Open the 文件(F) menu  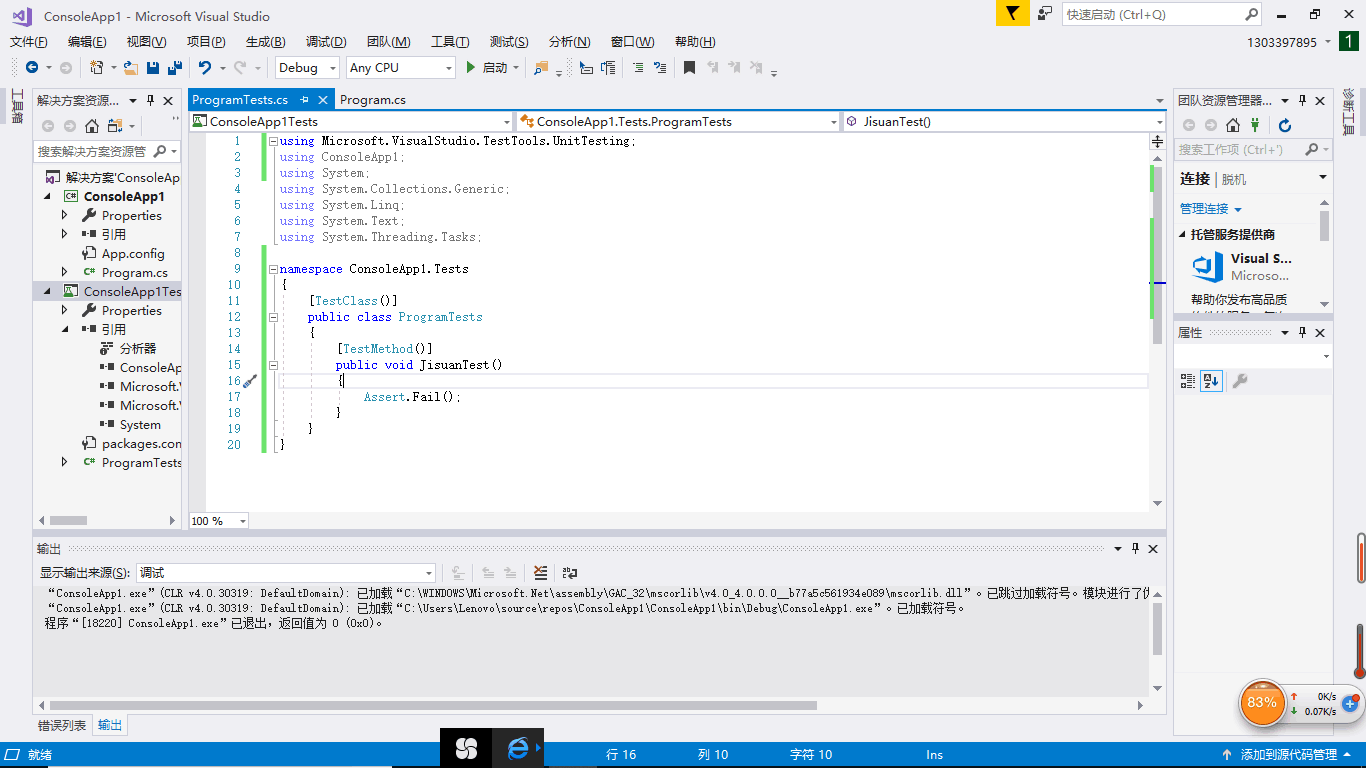pyautogui.click(x=29, y=42)
